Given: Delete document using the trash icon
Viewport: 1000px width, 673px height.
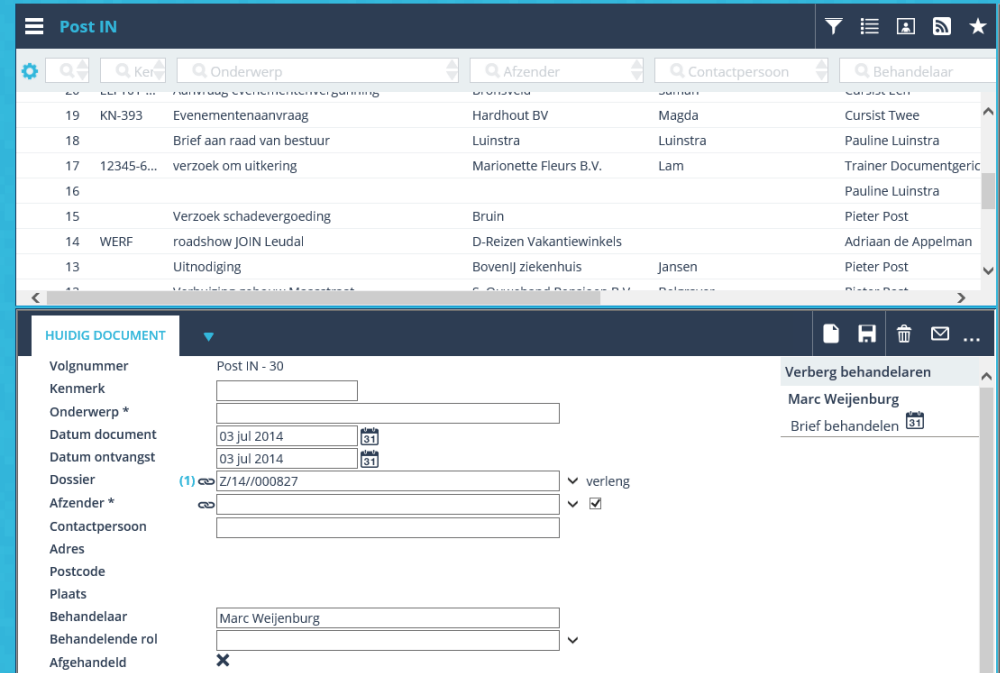Looking at the screenshot, I should coord(903,333).
